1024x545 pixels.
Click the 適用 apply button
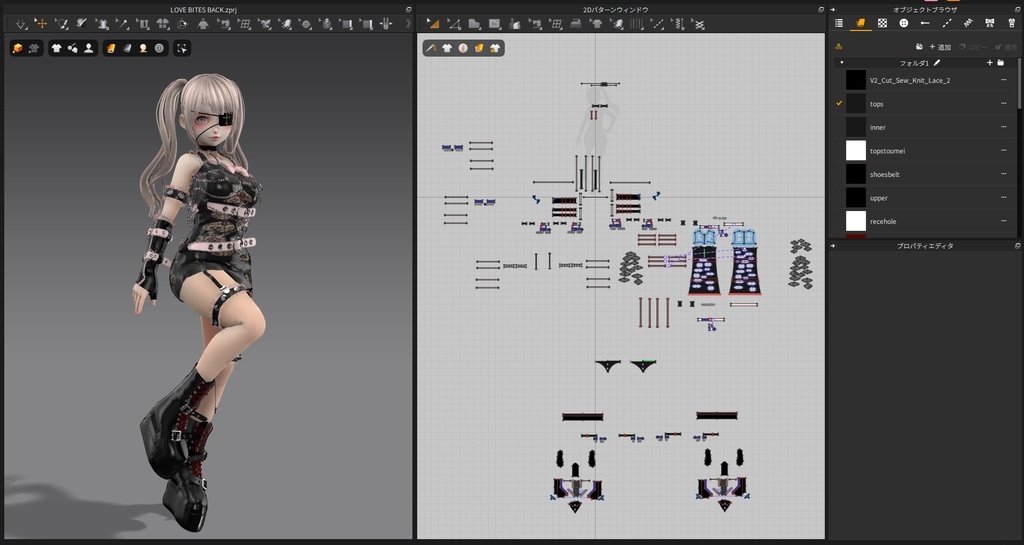point(1006,47)
